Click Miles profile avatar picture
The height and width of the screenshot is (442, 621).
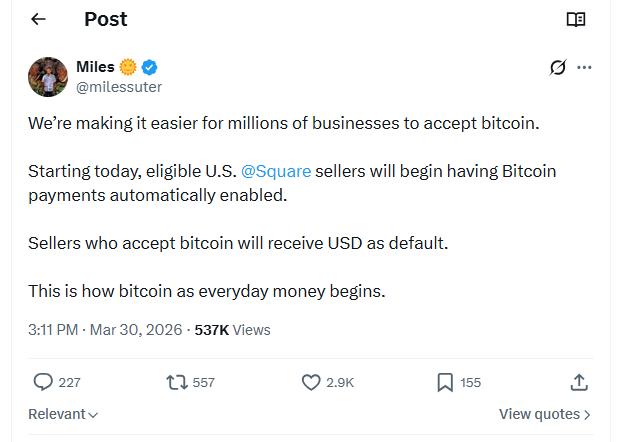click(x=48, y=77)
